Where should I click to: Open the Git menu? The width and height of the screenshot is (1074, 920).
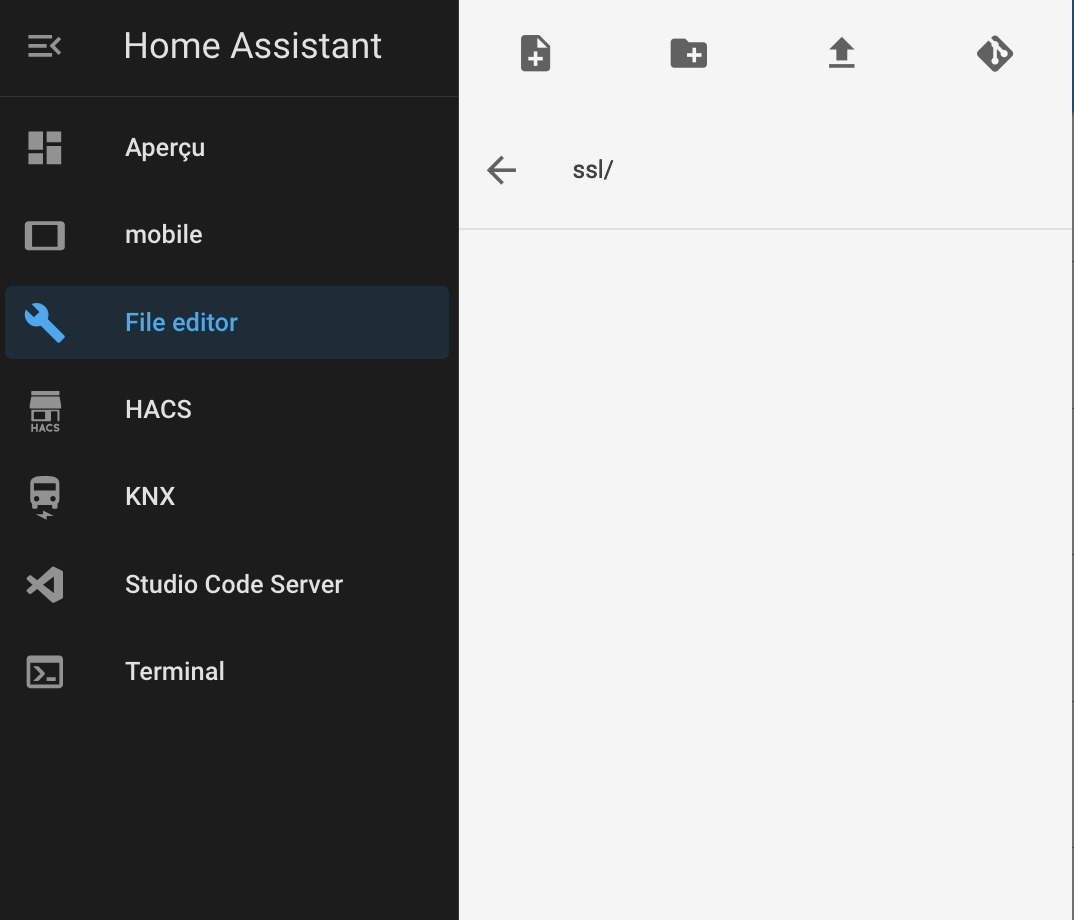point(995,53)
